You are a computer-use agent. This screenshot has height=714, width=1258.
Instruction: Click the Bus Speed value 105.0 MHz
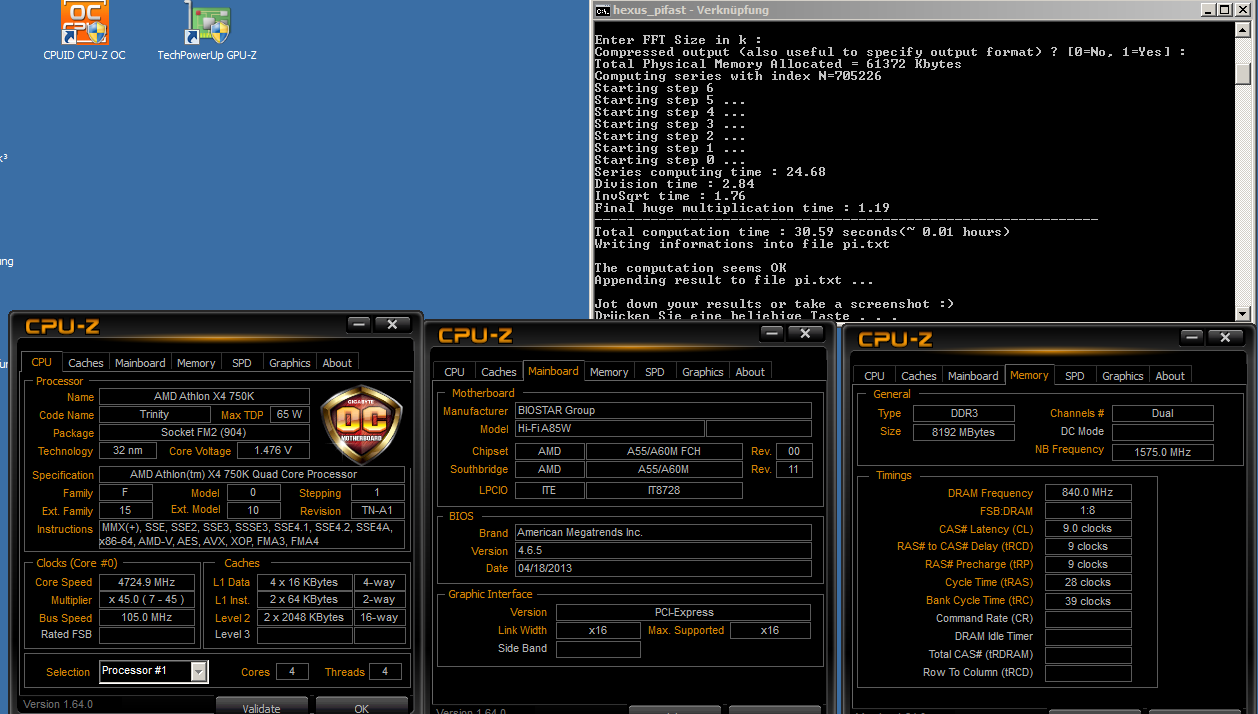147,617
